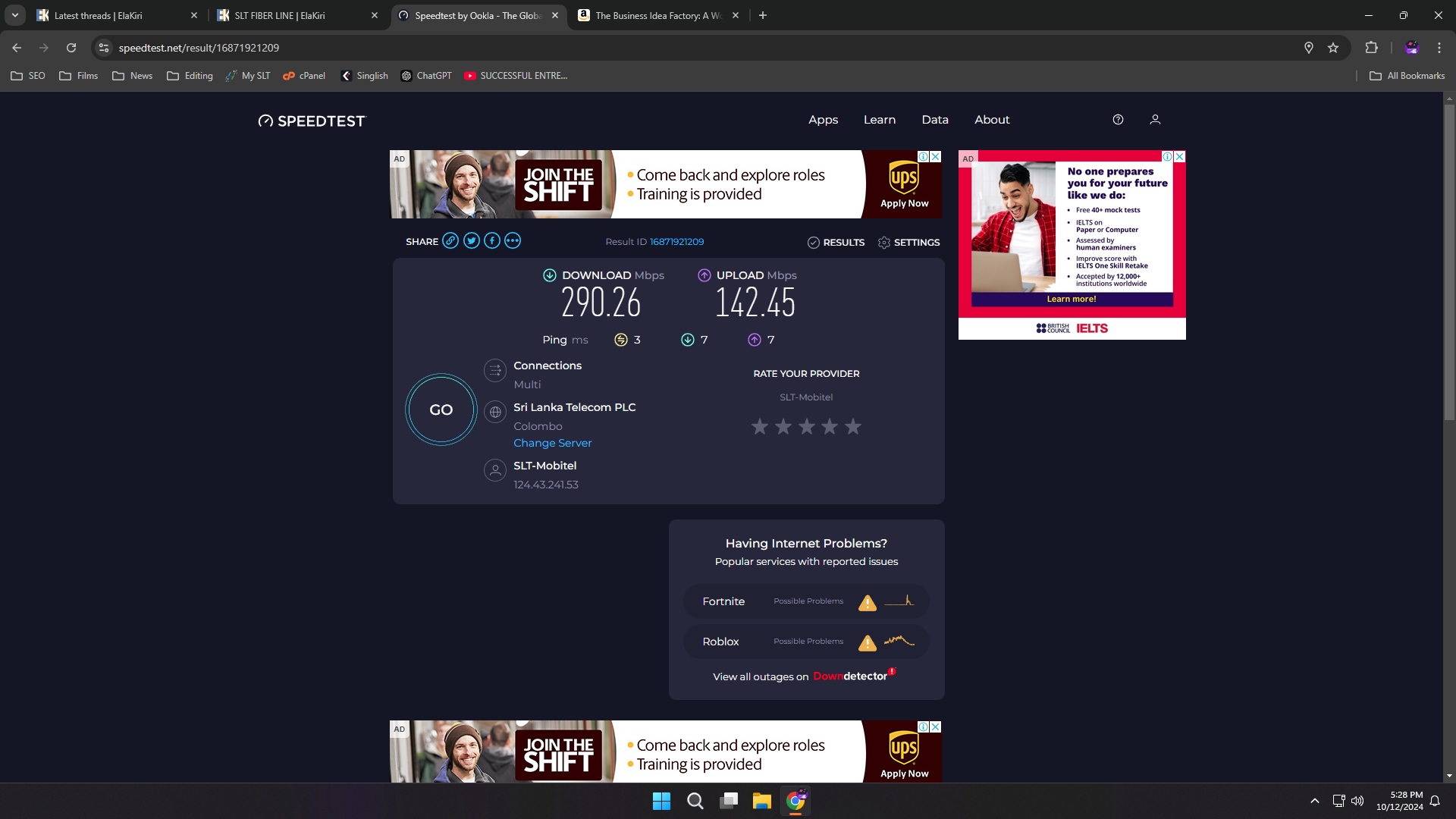Open the Learn menu
The height and width of the screenshot is (819, 1456).
click(x=880, y=120)
